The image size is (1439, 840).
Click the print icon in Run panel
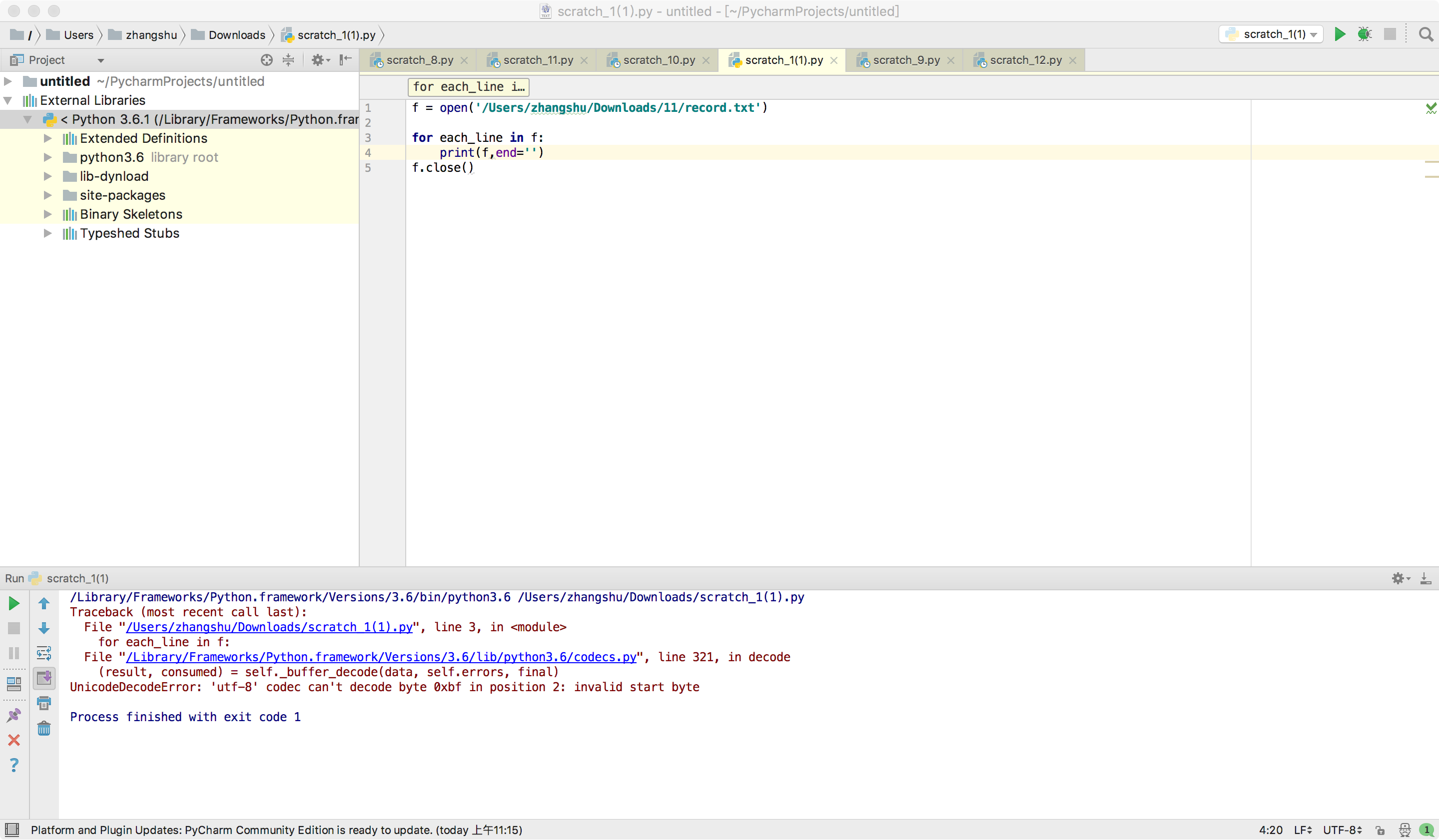pyautogui.click(x=44, y=703)
